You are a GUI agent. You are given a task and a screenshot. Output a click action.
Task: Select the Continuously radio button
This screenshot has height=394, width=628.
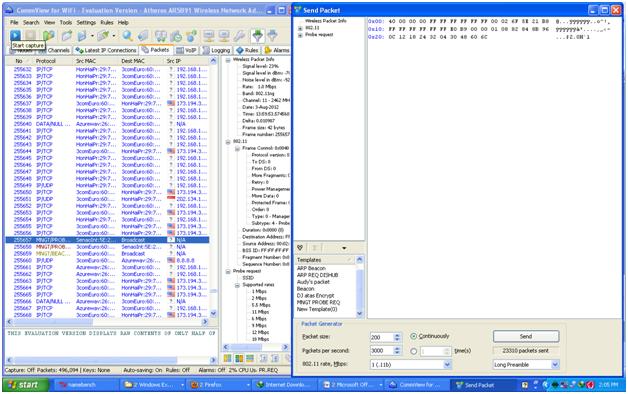point(413,336)
